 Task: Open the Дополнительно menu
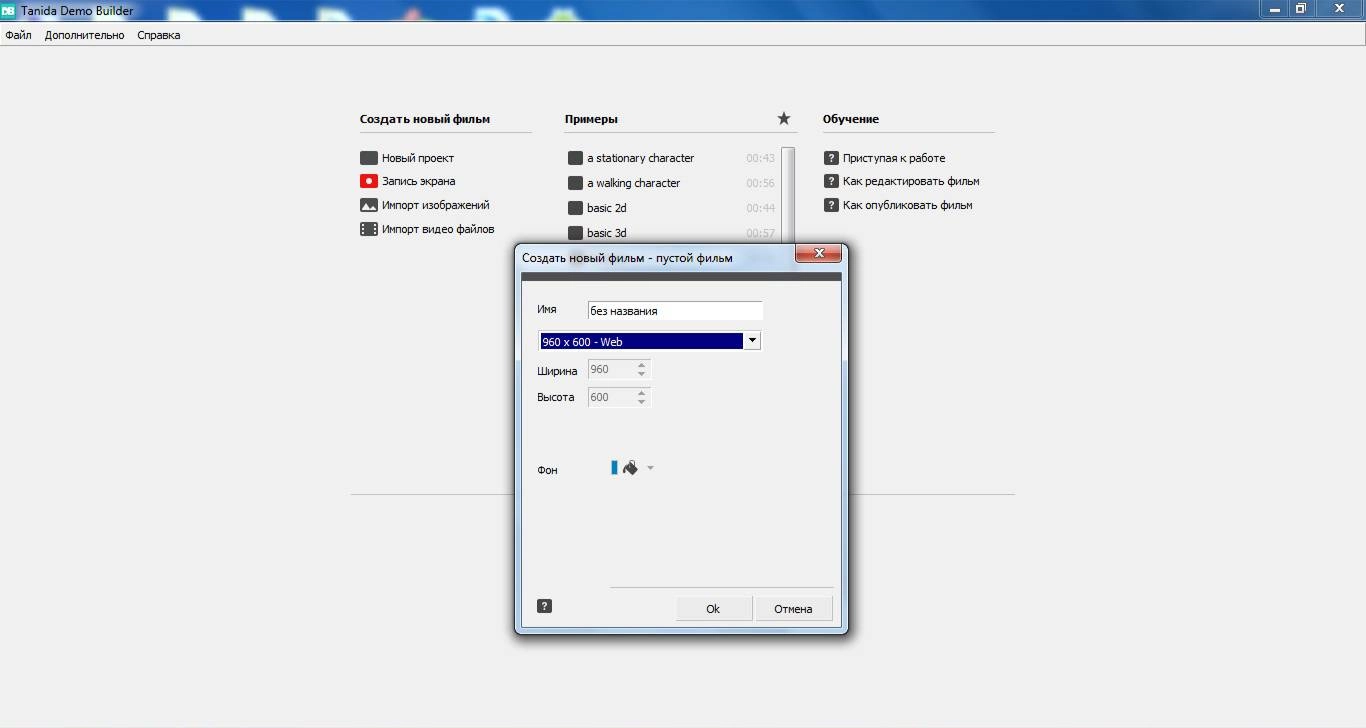(x=84, y=35)
